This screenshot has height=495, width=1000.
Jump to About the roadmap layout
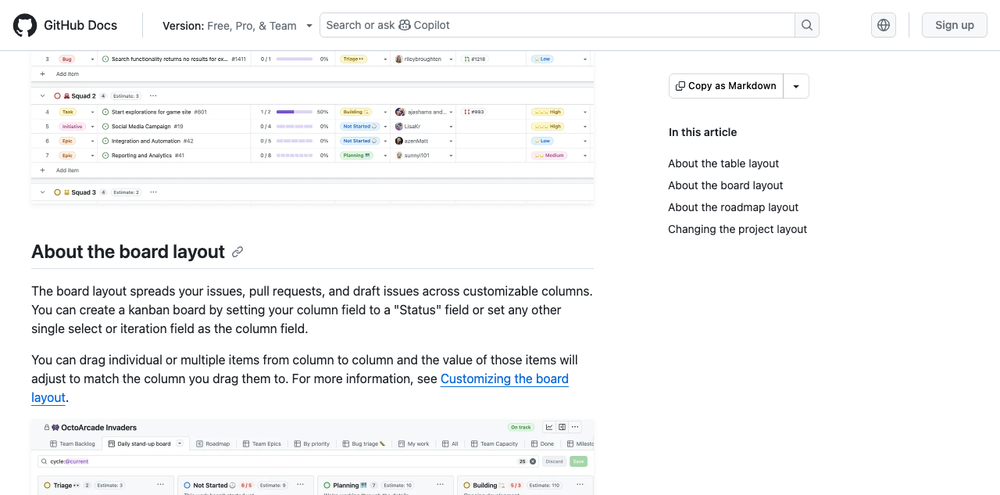click(x=733, y=207)
